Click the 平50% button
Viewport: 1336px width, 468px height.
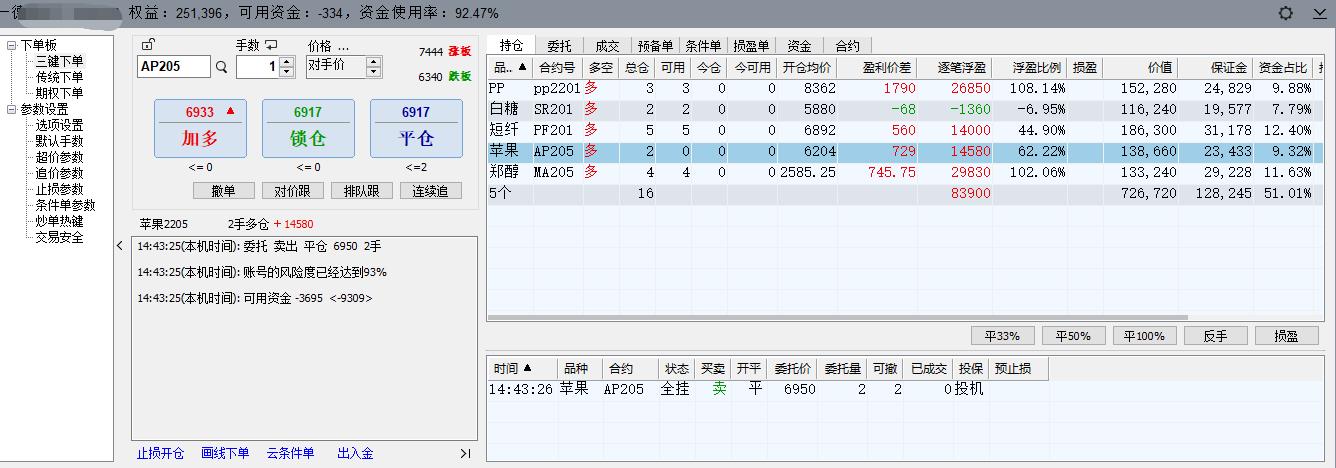pos(1075,336)
